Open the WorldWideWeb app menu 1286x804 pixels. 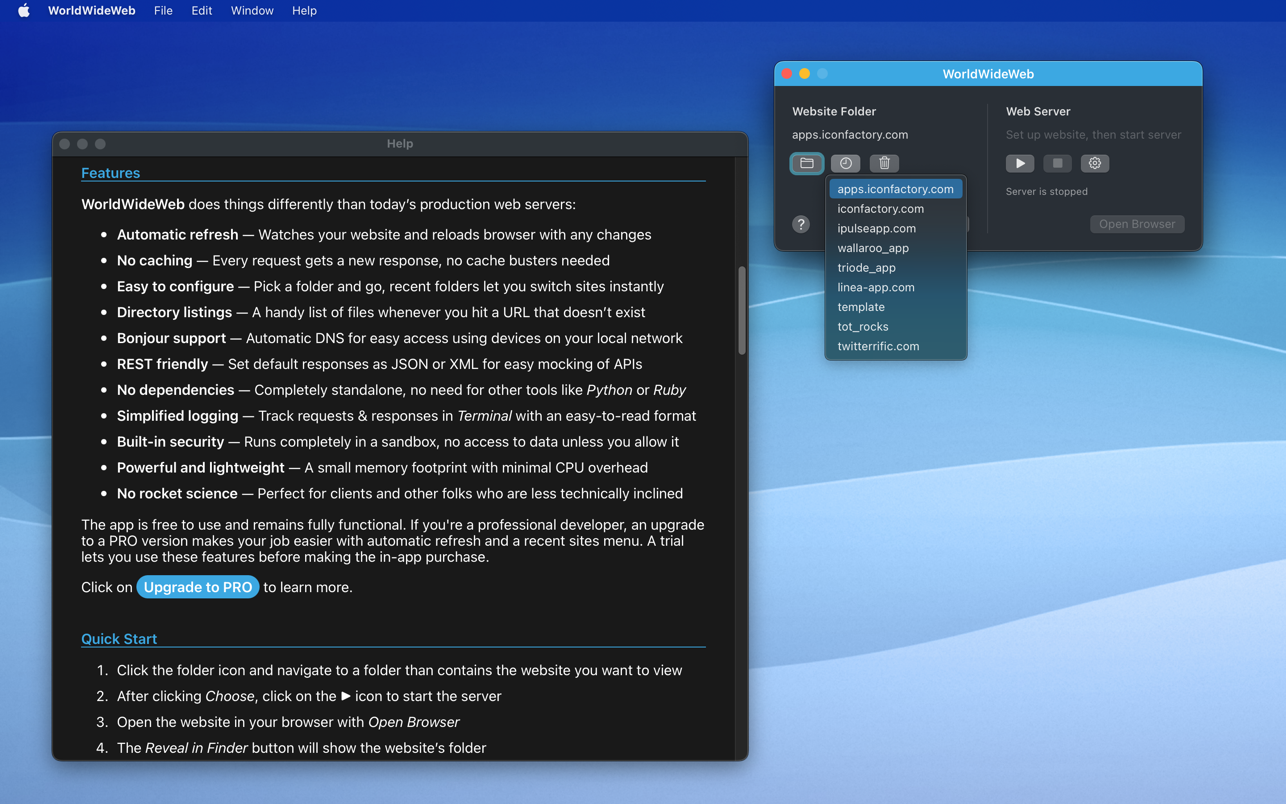click(x=91, y=11)
